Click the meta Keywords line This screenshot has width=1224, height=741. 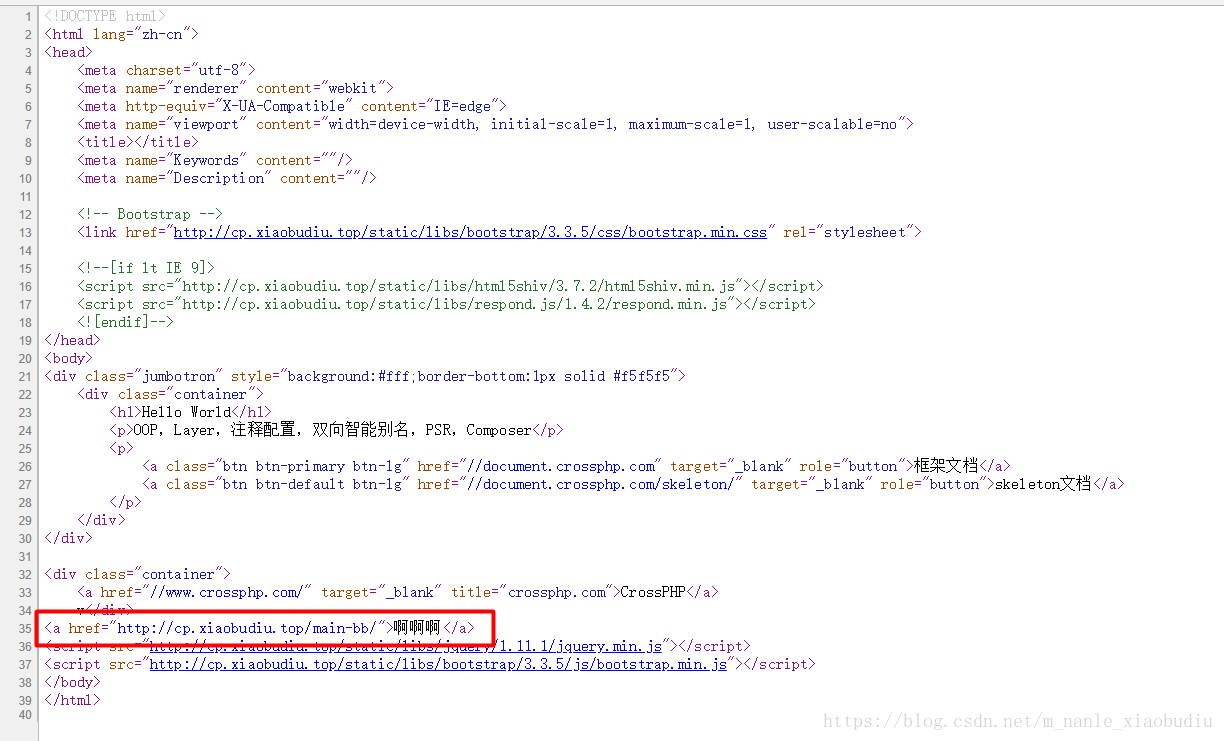pos(214,160)
